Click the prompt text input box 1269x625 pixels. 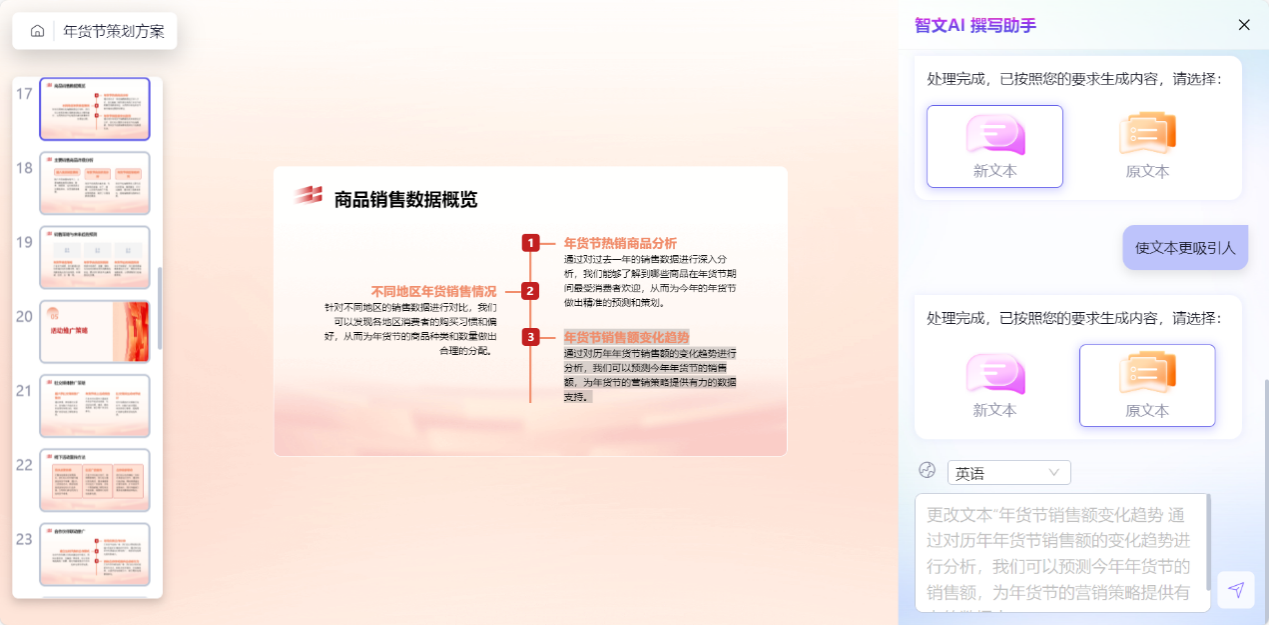coord(1062,552)
